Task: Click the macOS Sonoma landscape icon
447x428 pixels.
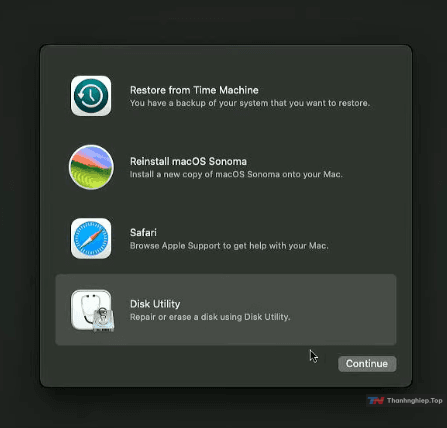Action: [x=91, y=167]
